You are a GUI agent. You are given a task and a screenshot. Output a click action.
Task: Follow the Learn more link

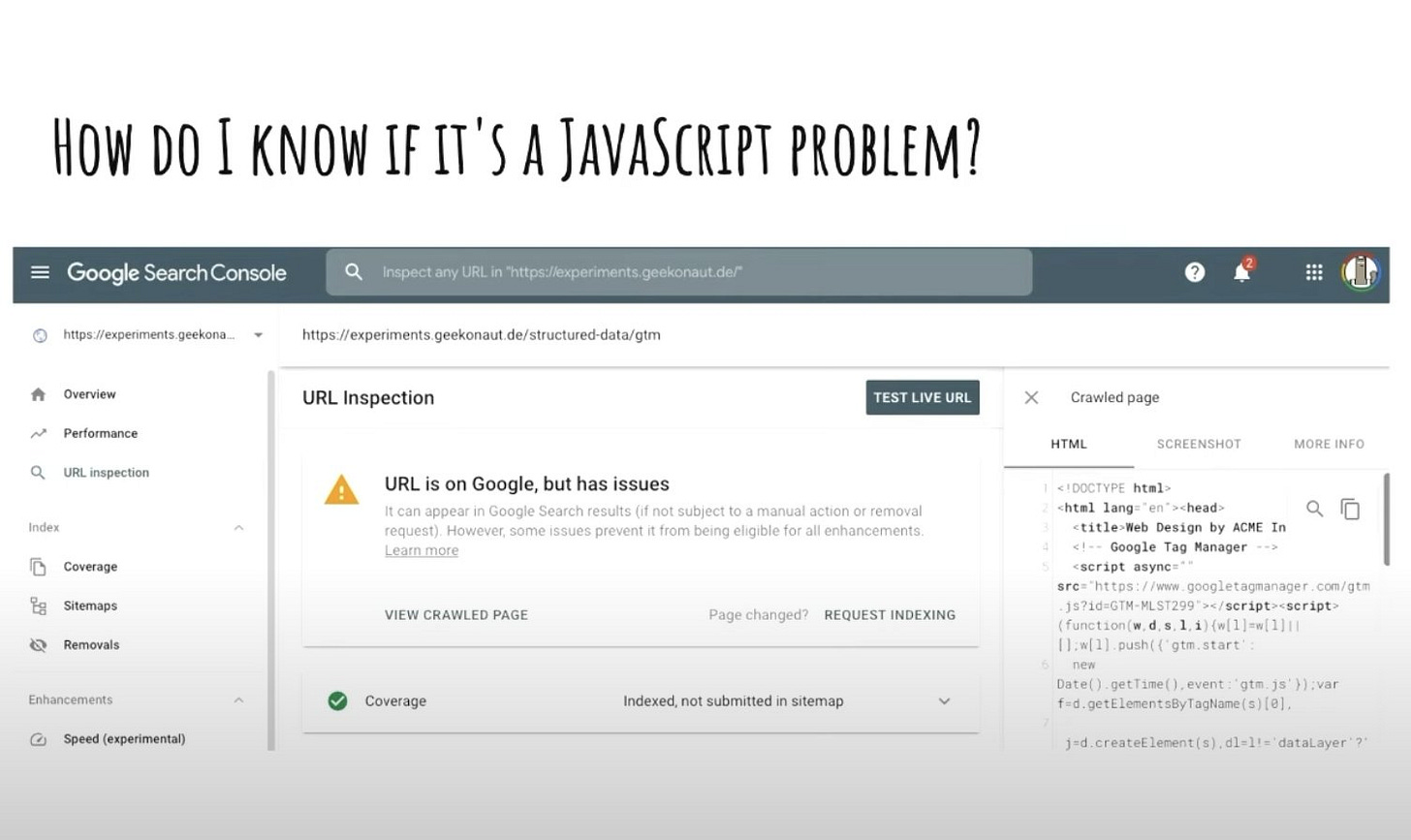click(422, 550)
